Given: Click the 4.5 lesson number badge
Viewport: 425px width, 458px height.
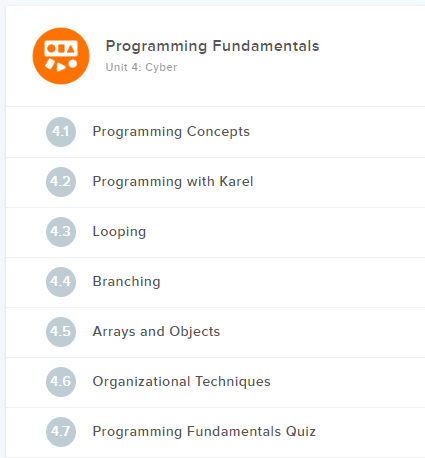Looking at the screenshot, I should (61, 332).
